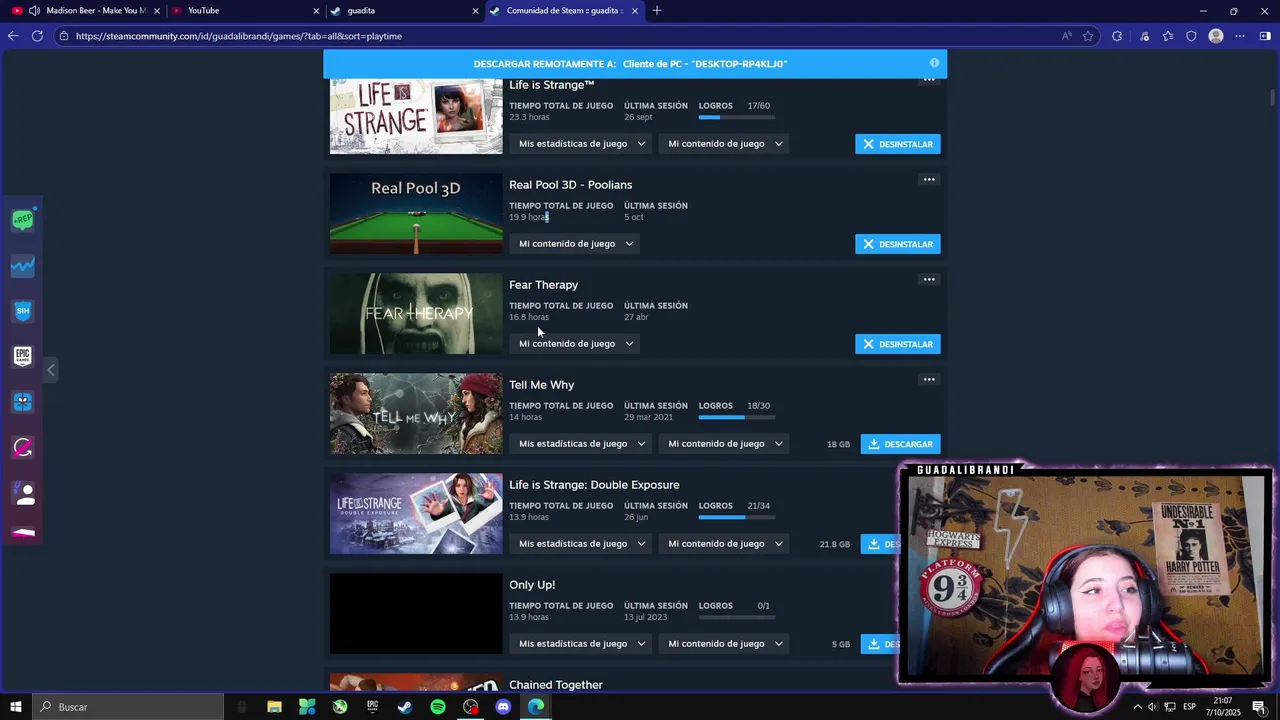The image size is (1280, 720).
Task: Open Epic Games Launcher from taskbar
Action: [372, 707]
